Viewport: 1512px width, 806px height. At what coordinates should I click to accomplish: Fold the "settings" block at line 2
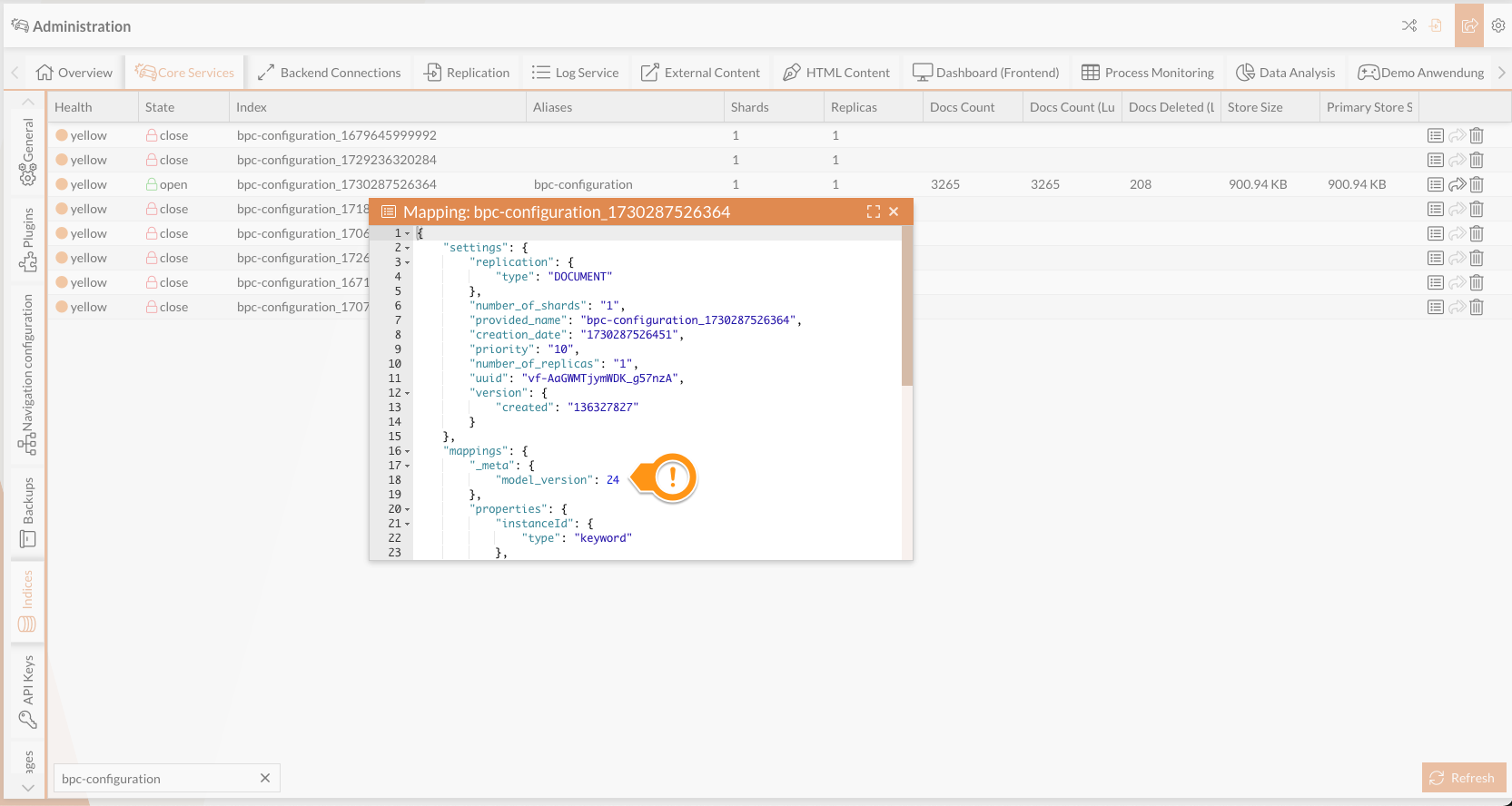pos(408,248)
